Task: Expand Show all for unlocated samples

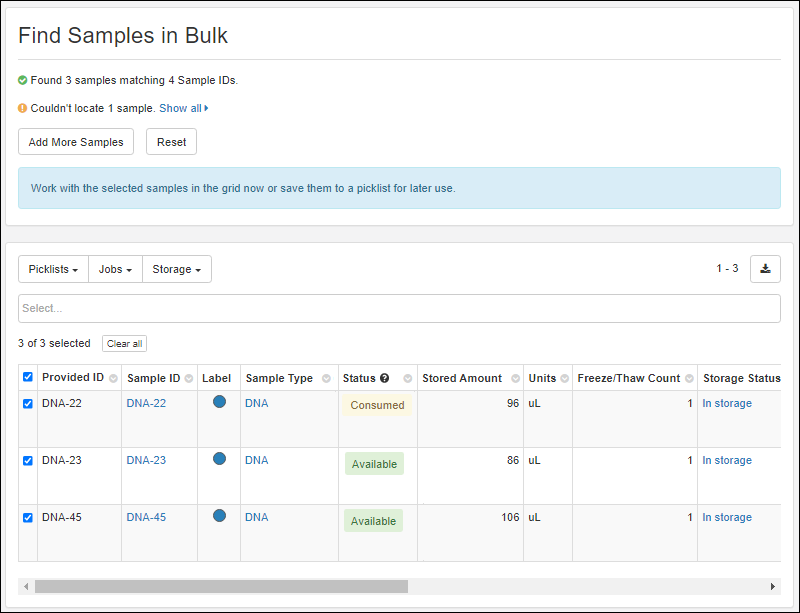Action: [184, 108]
